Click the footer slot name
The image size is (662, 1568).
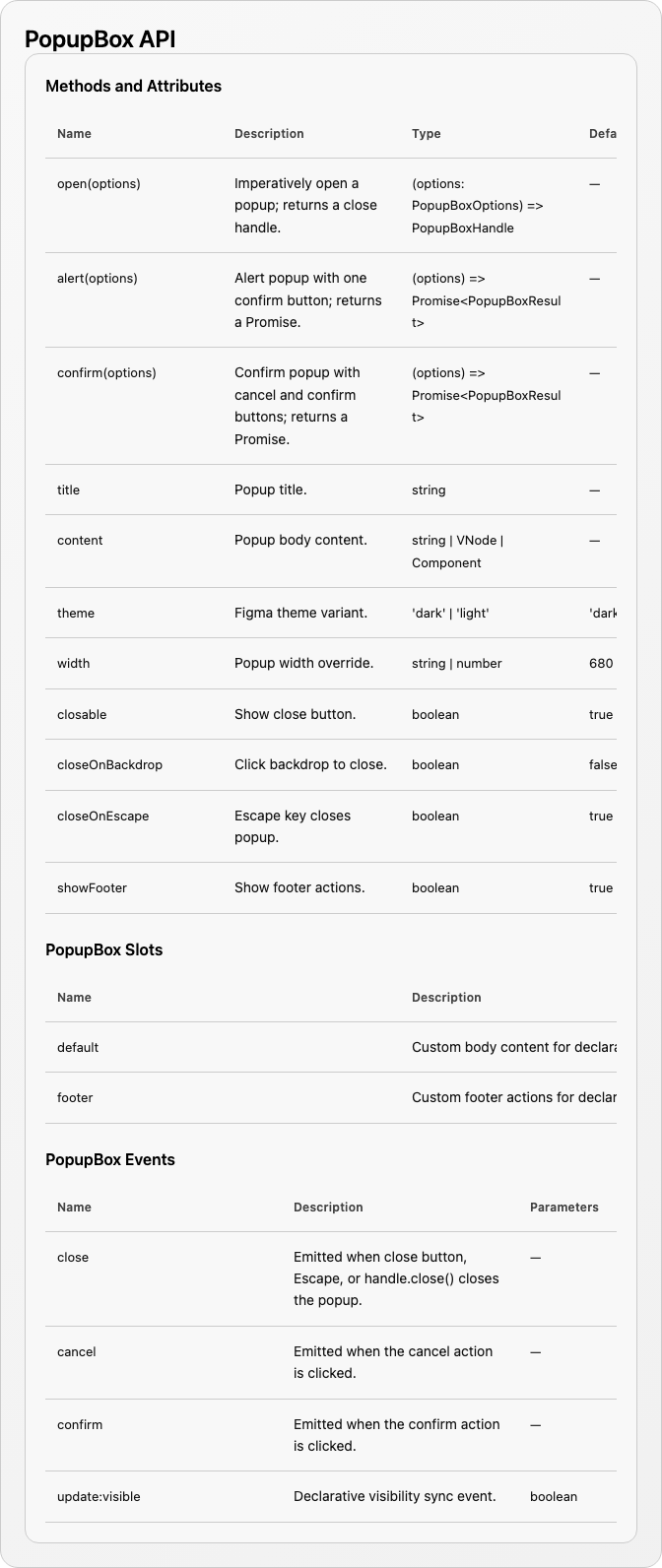(75, 1098)
